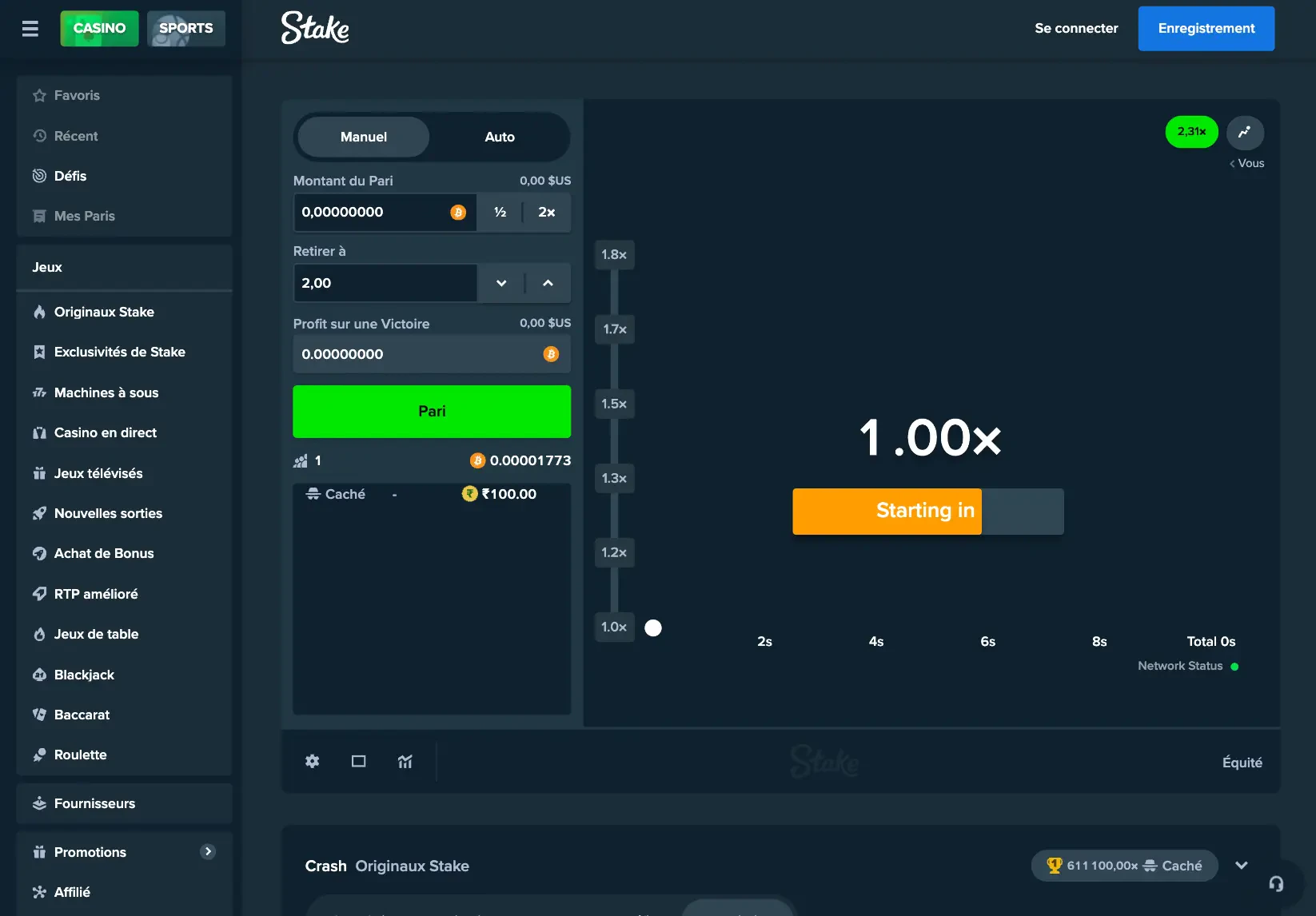This screenshot has height=916, width=1316.
Task: Open the trends graph icon button
Action: coord(1245,132)
